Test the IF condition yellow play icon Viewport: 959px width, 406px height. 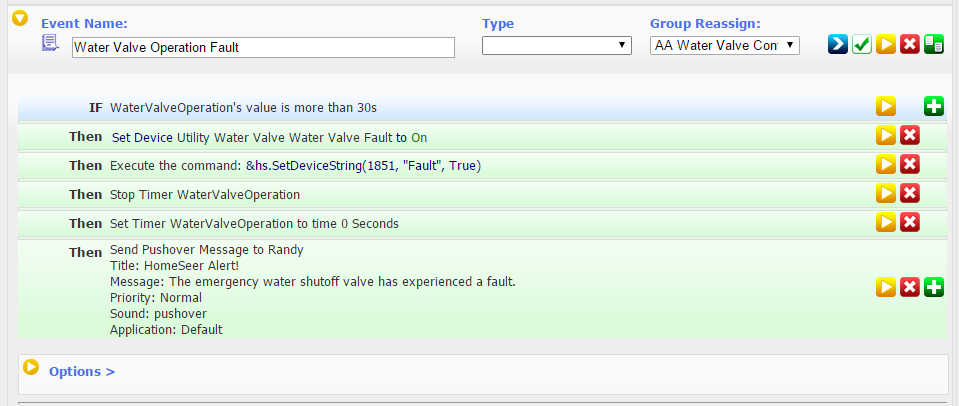click(886, 106)
